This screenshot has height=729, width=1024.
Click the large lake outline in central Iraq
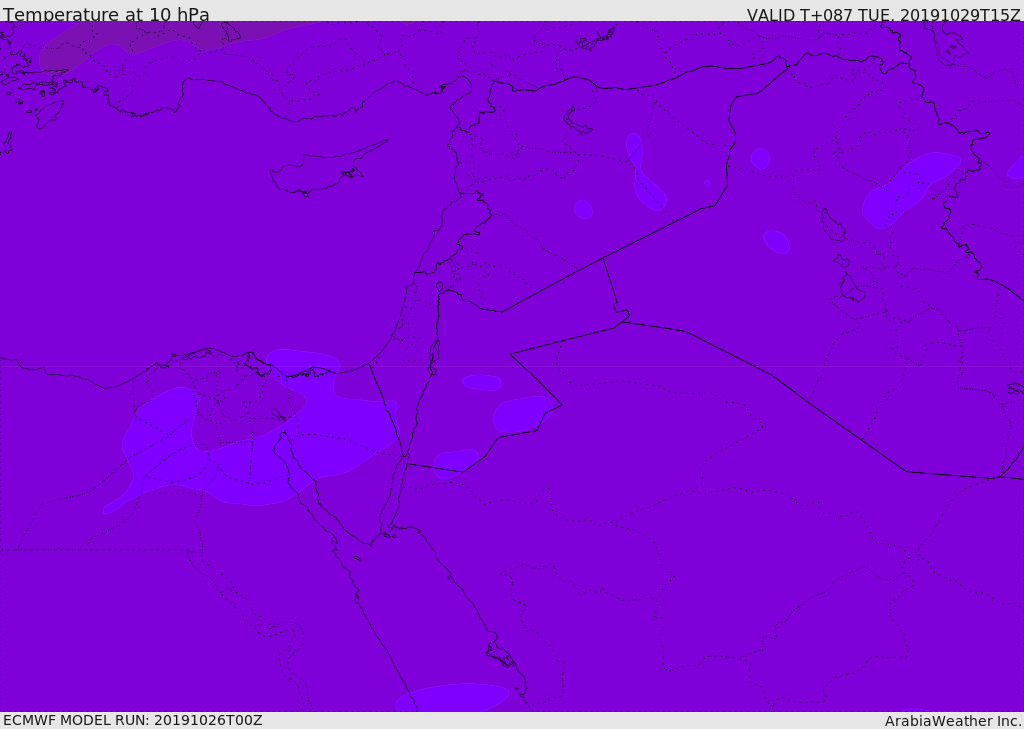click(x=832, y=225)
